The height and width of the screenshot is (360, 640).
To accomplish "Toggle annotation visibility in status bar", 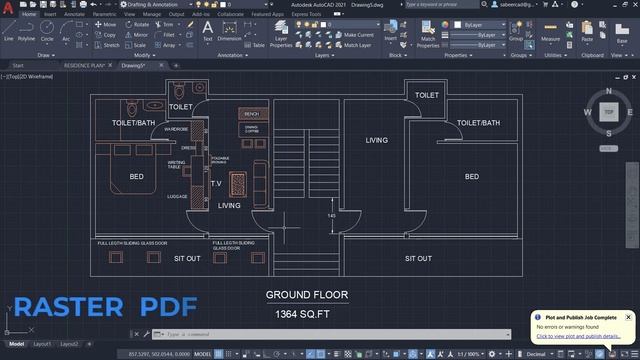I will pyautogui.click(x=430, y=354).
